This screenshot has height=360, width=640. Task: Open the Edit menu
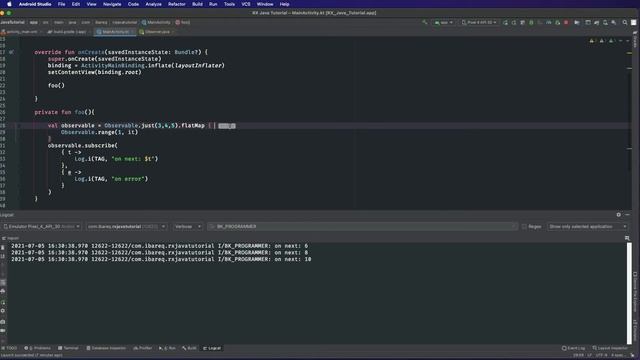pyautogui.click(x=76, y=4)
